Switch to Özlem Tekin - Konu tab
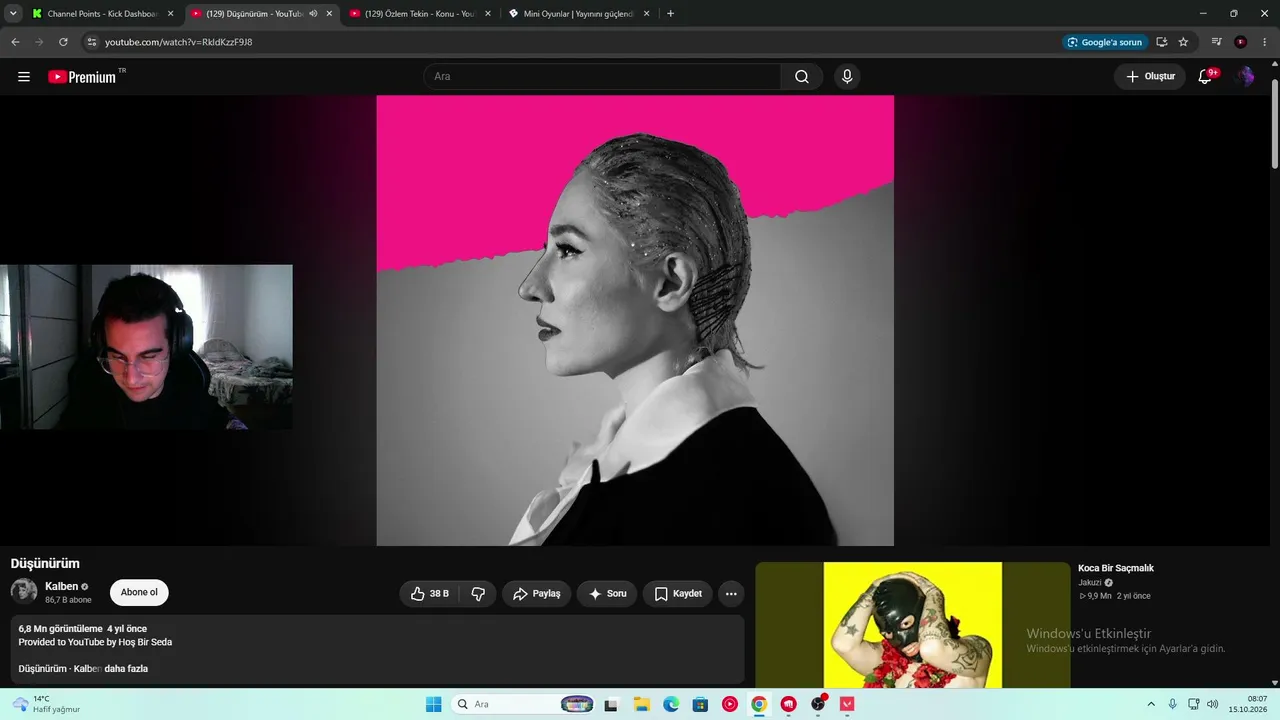 [419, 14]
